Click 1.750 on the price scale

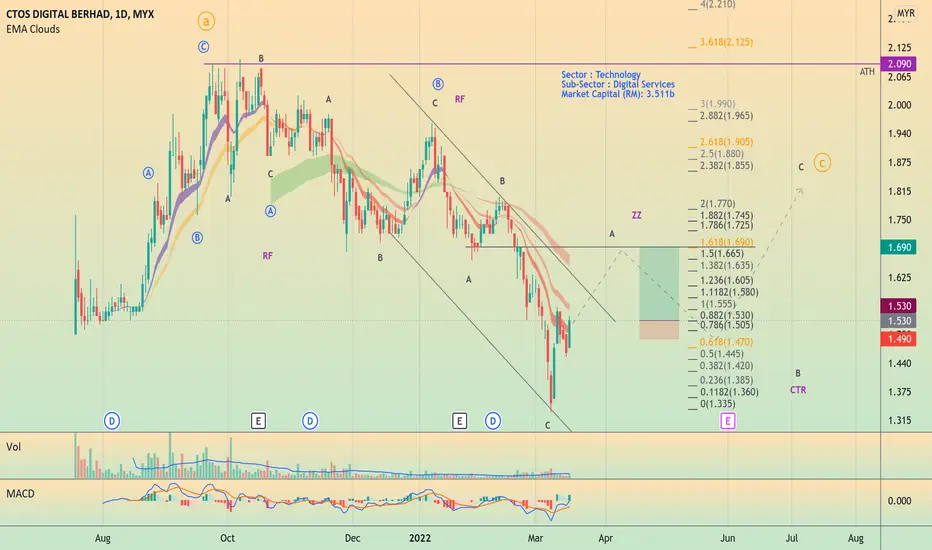tap(899, 220)
